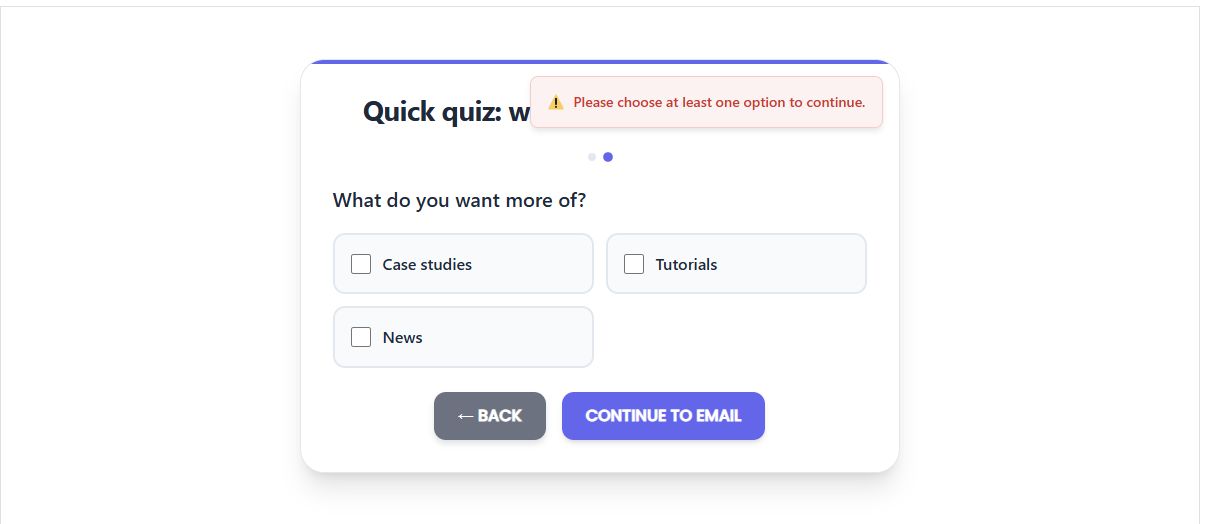Viewport: 1217px width, 524px height.
Task: Check the News checkbox
Action: tap(361, 337)
